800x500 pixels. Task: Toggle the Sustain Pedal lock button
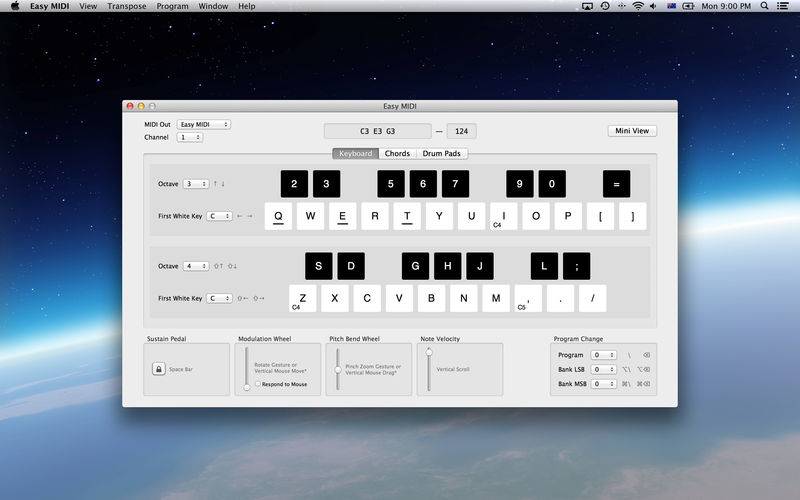158,368
